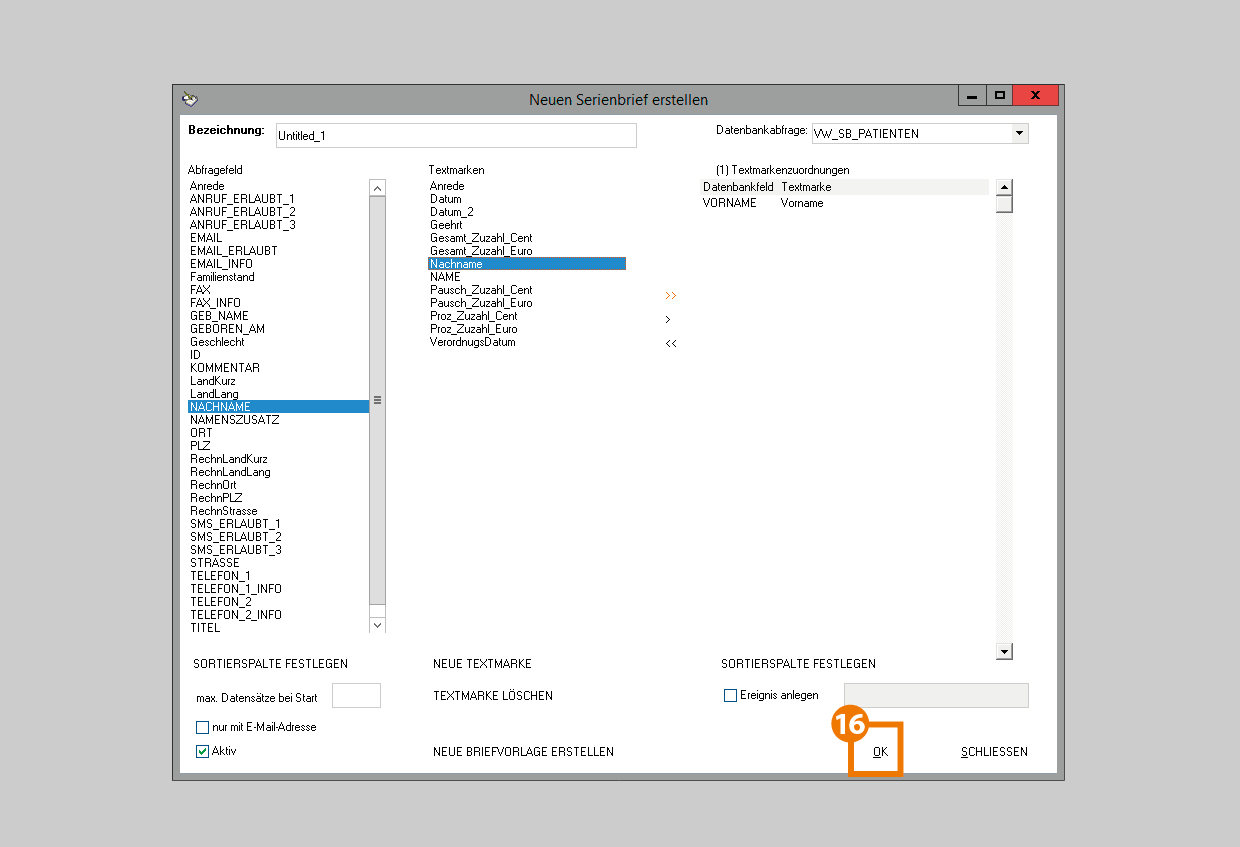The width and height of the screenshot is (1240, 847).
Task: Select GEBOREN_AM in Abfragefeld list
Action: click(x=227, y=329)
